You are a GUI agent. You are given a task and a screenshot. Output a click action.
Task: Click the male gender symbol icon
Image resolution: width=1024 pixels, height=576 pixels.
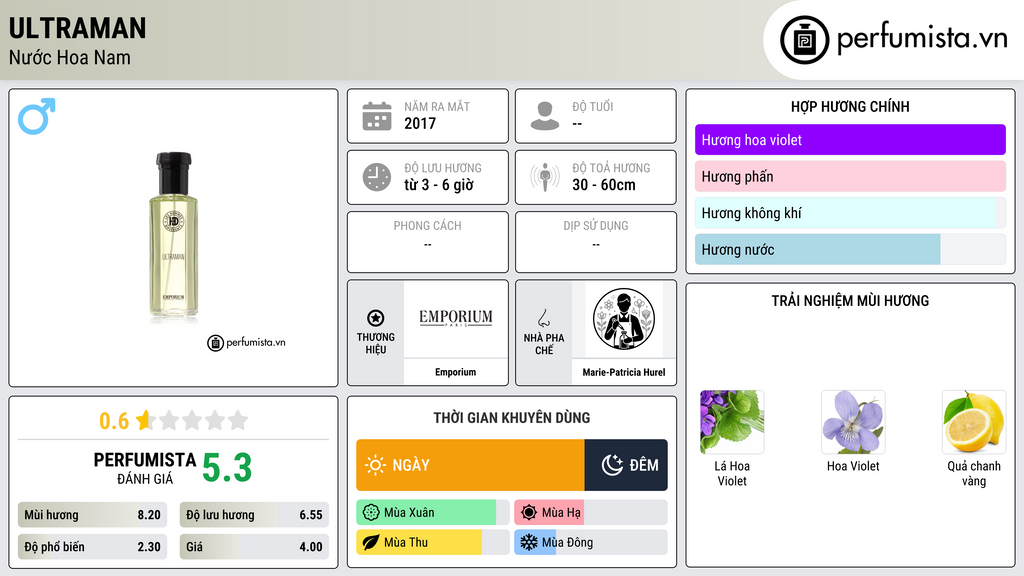[x=37, y=116]
